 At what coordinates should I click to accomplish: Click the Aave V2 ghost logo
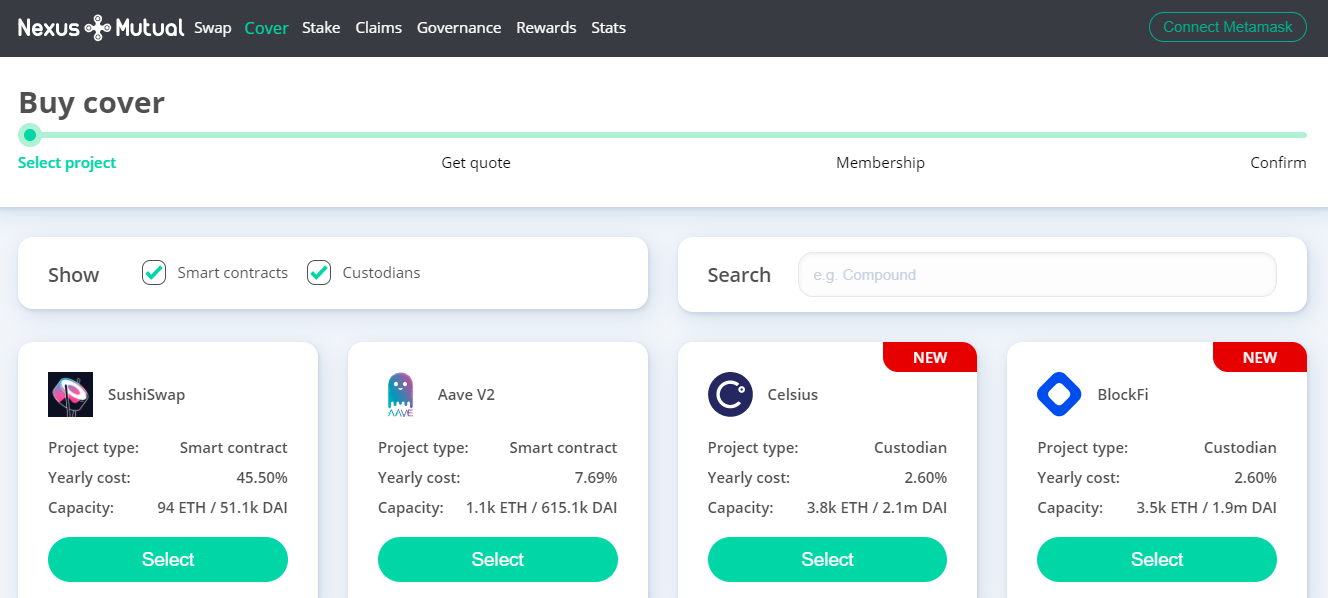[400, 395]
